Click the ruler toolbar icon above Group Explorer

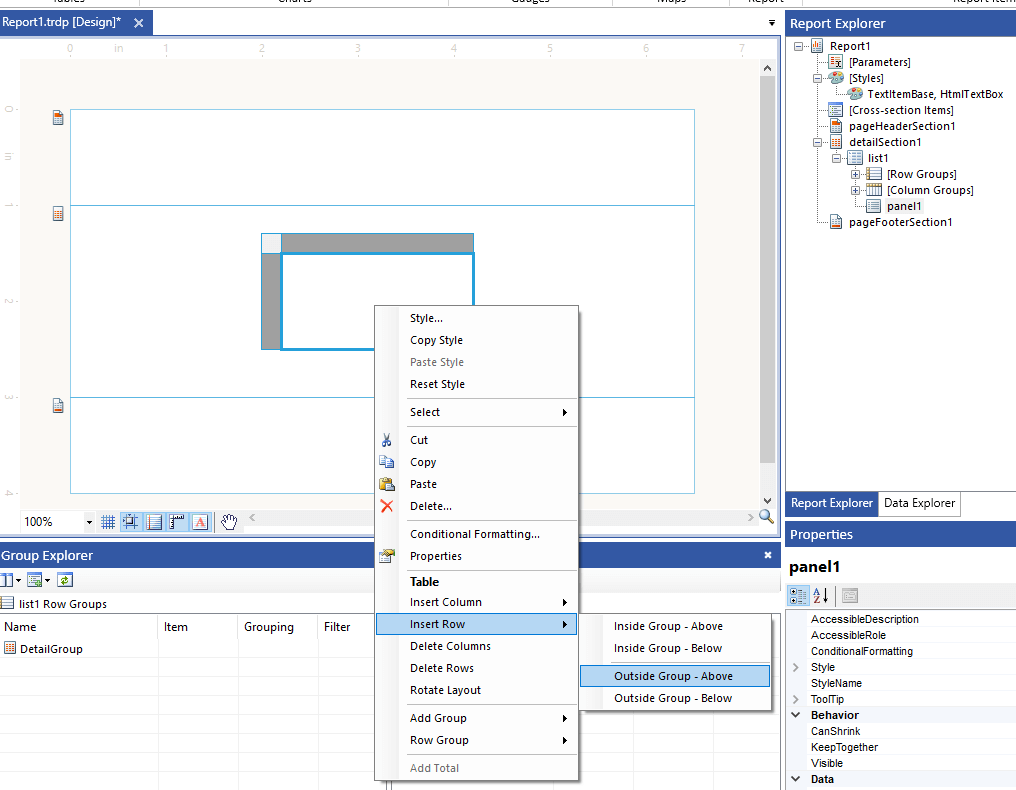[175, 521]
